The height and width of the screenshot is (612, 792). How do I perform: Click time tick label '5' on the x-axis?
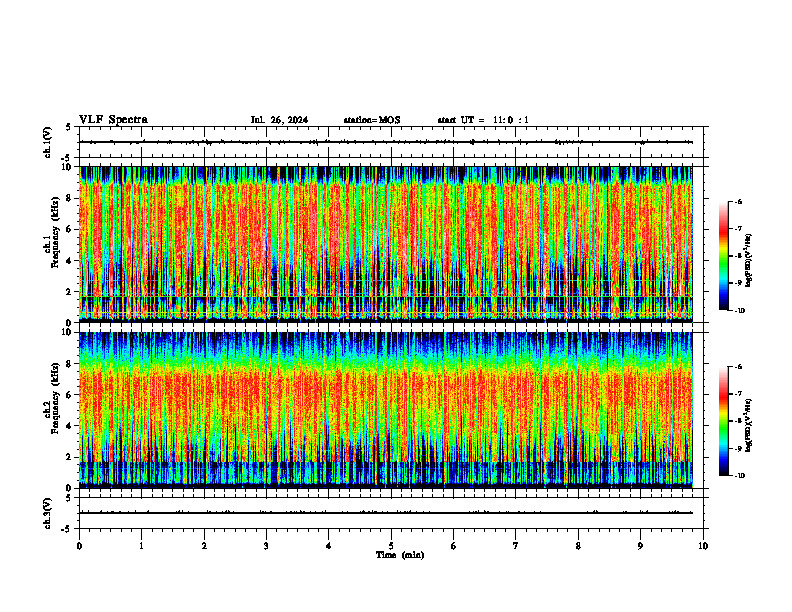coord(391,546)
